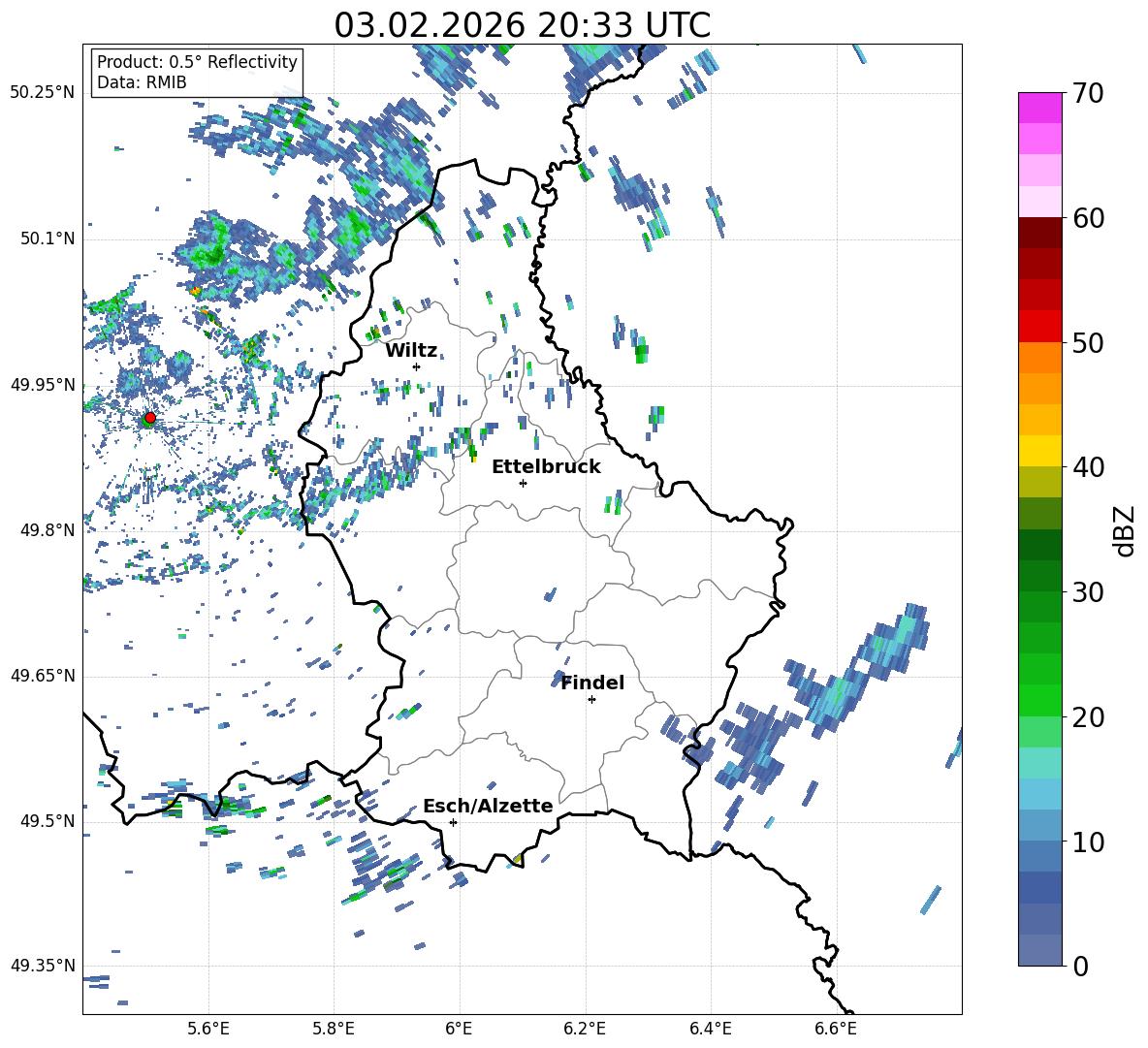Click the cross marker below Esch/Alzette
This screenshot has height=1048, width=1148.
(x=453, y=822)
